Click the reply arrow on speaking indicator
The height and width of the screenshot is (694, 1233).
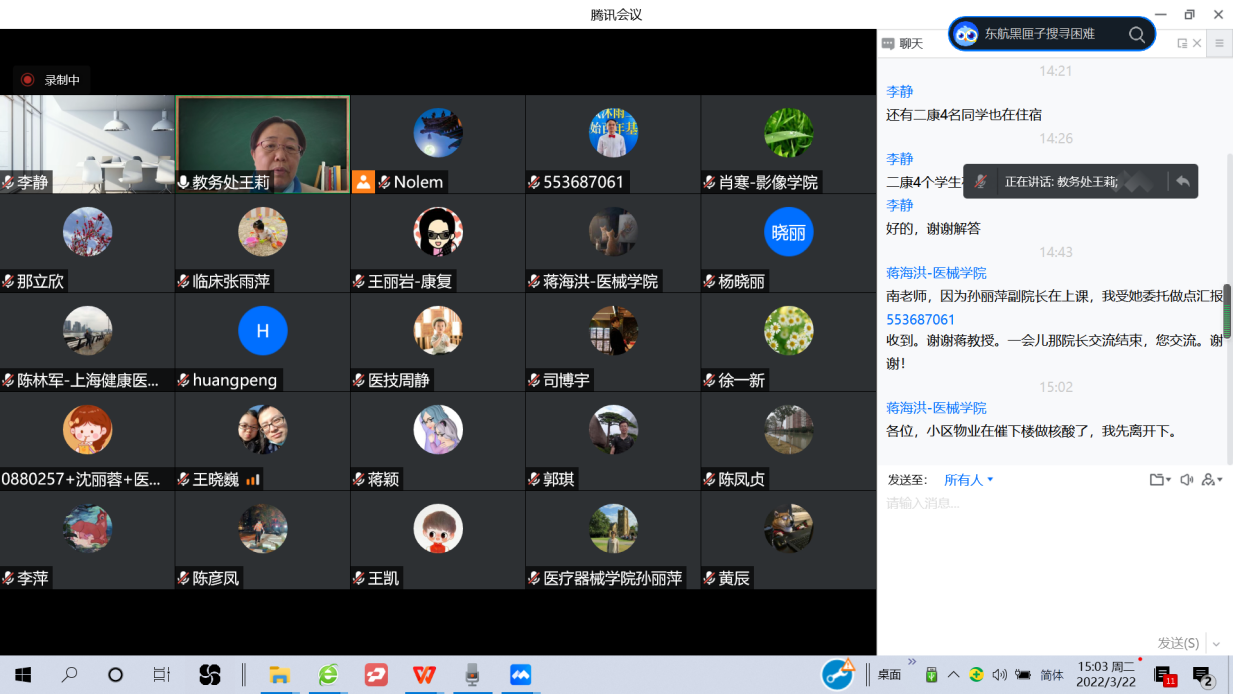pyautogui.click(x=1183, y=181)
